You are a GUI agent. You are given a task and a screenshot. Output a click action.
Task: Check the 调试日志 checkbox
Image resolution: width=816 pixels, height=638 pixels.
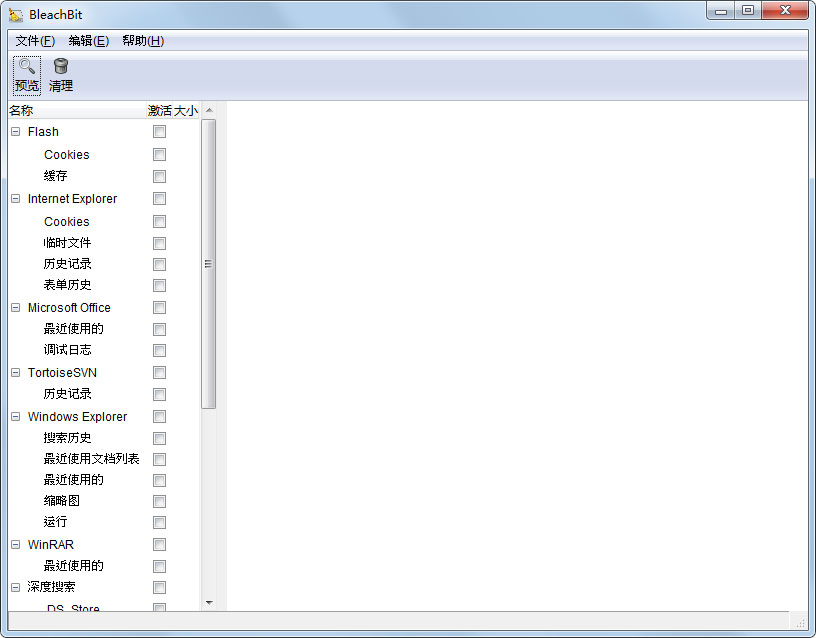tap(159, 350)
